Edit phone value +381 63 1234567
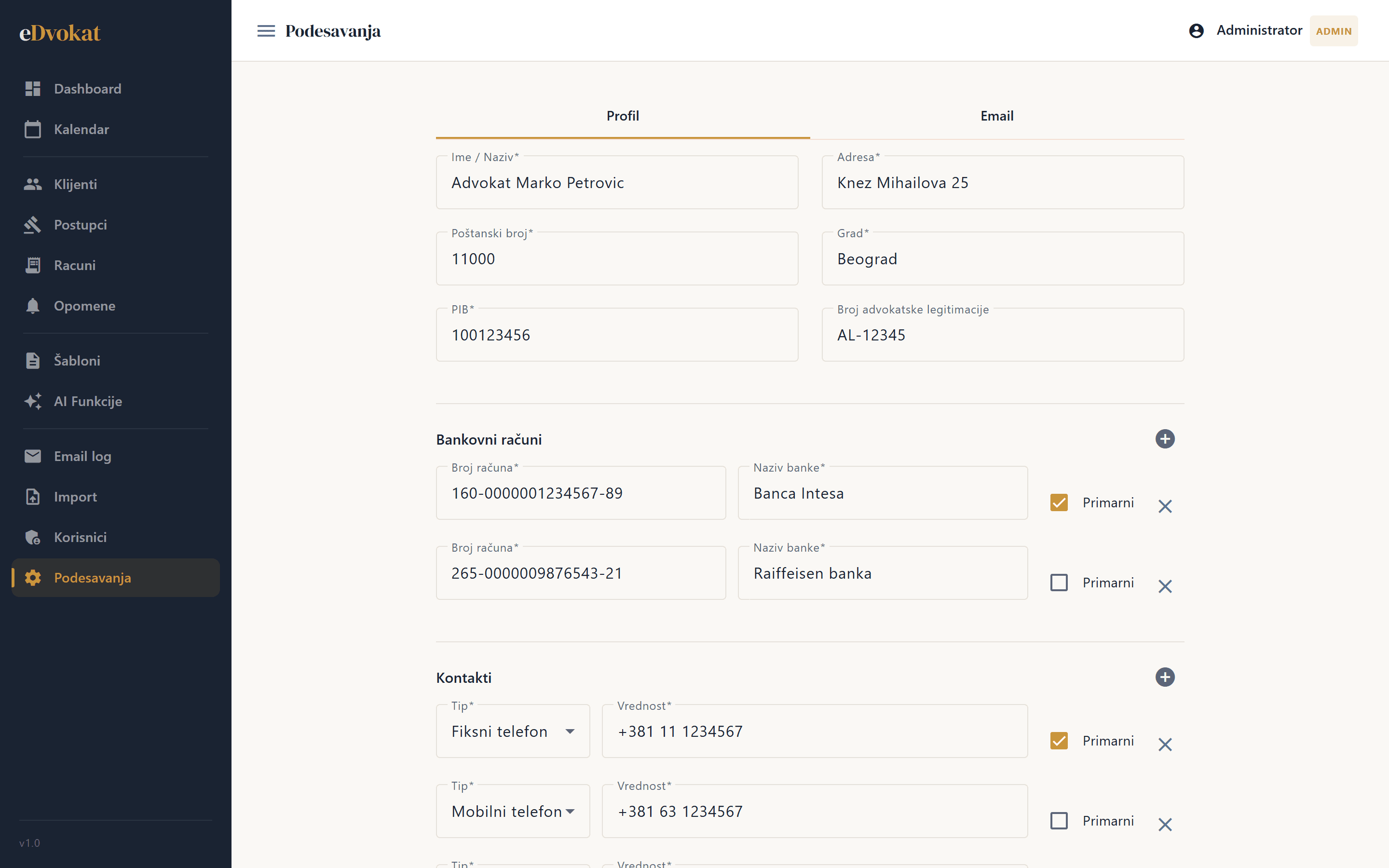Image resolution: width=1389 pixels, height=868 pixels. coord(815,811)
